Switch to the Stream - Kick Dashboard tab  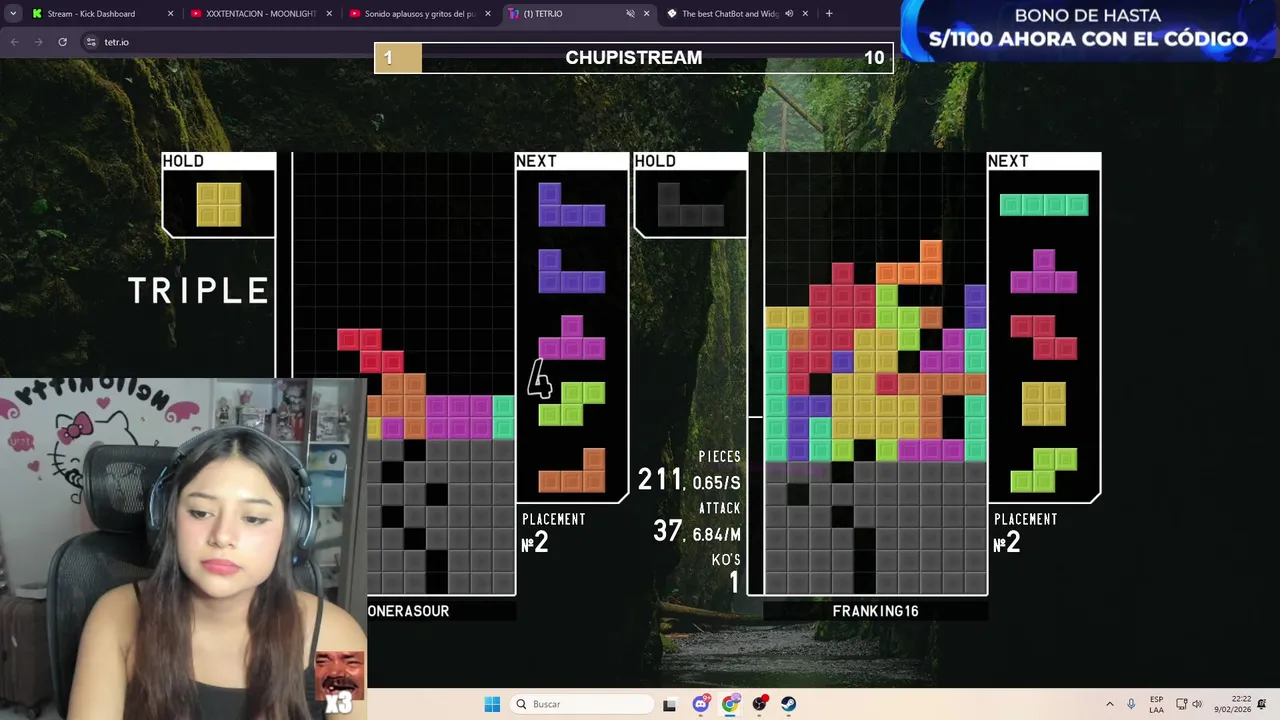pos(103,14)
